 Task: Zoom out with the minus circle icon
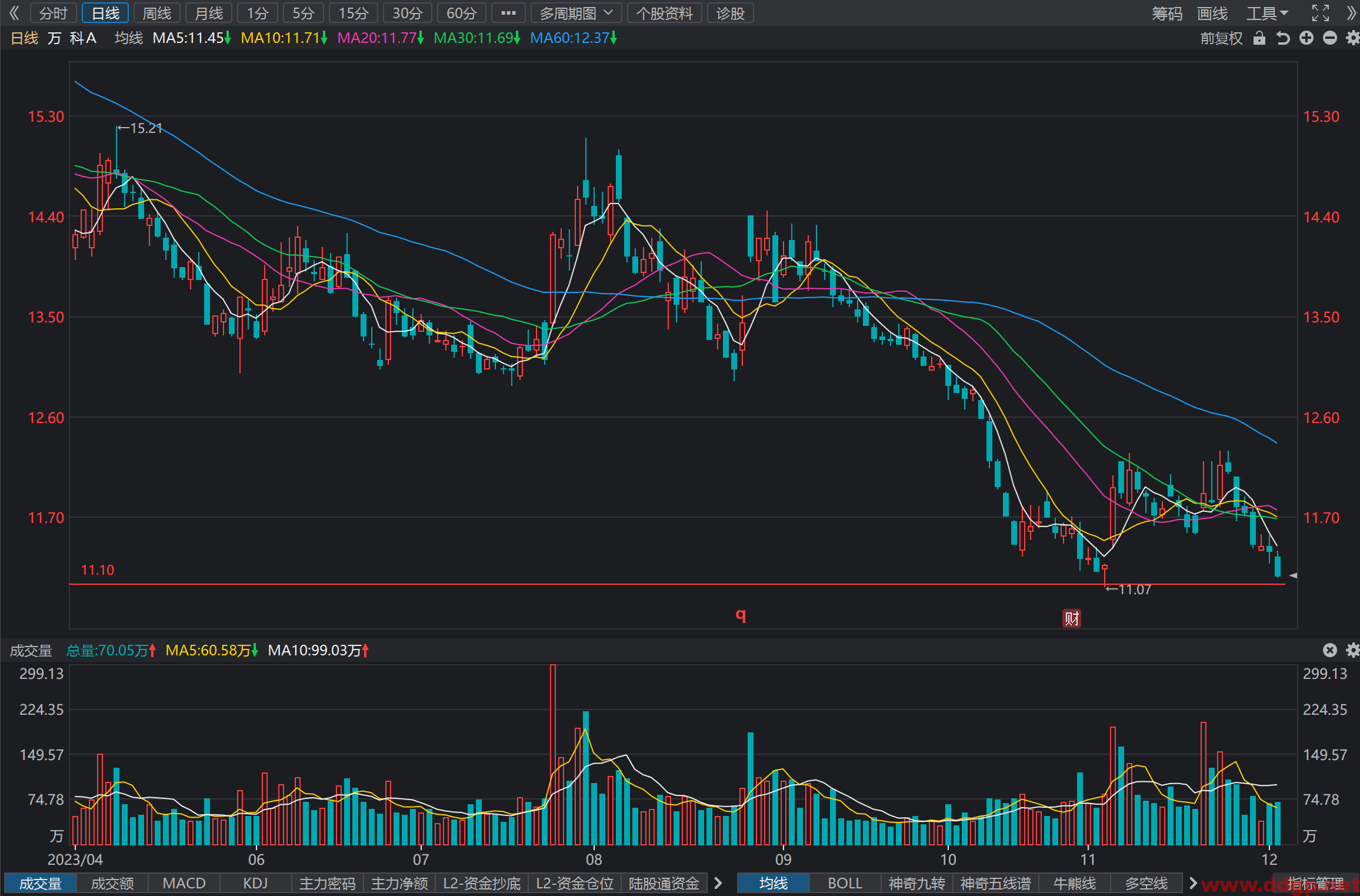[1330, 38]
